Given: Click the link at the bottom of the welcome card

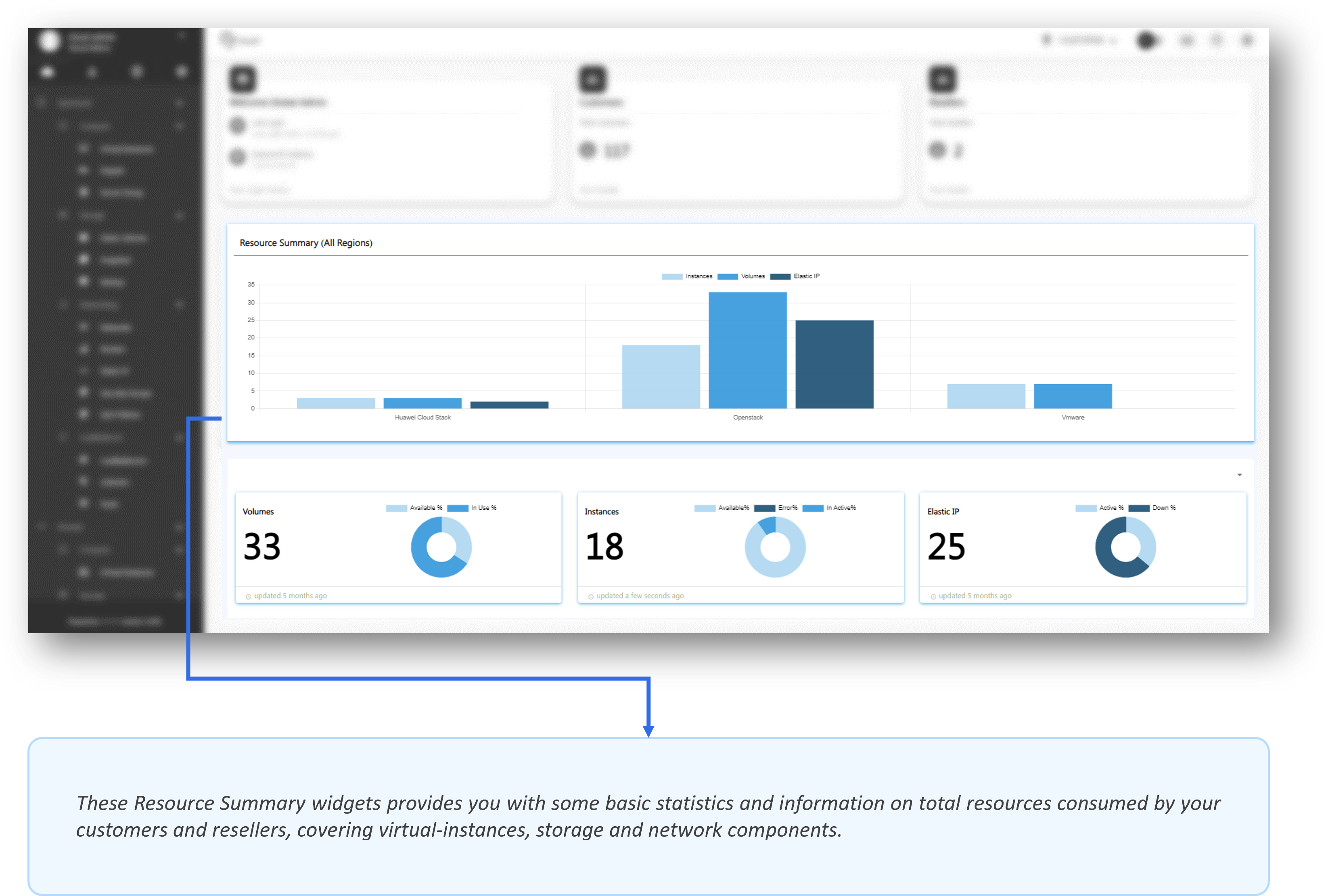Looking at the screenshot, I should (x=259, y=189).
